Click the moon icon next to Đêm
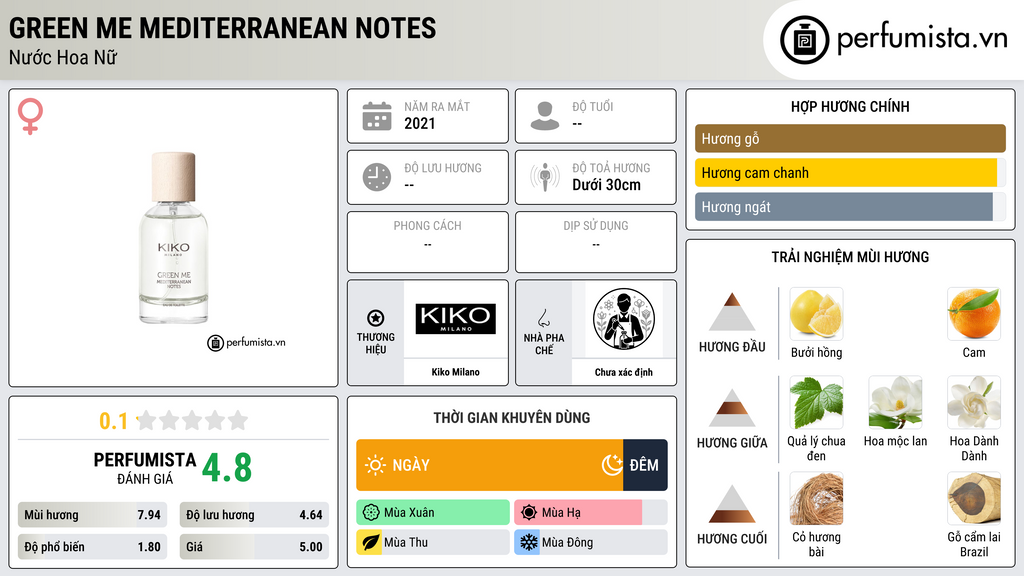 (x=612, y=465)
